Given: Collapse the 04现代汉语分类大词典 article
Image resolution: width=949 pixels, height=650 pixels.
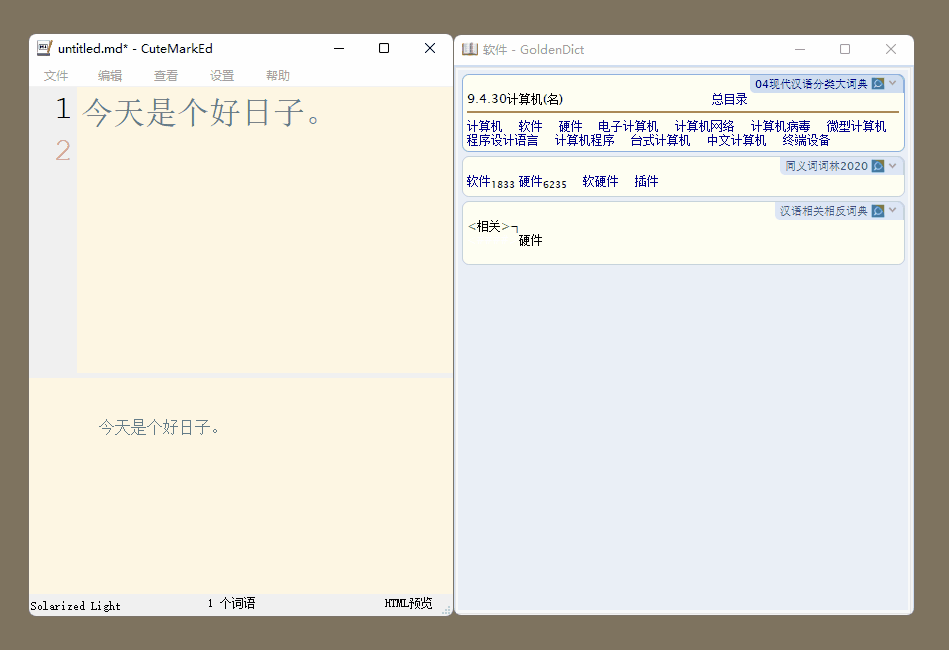Looking at the screenshot, I should 893,84.
